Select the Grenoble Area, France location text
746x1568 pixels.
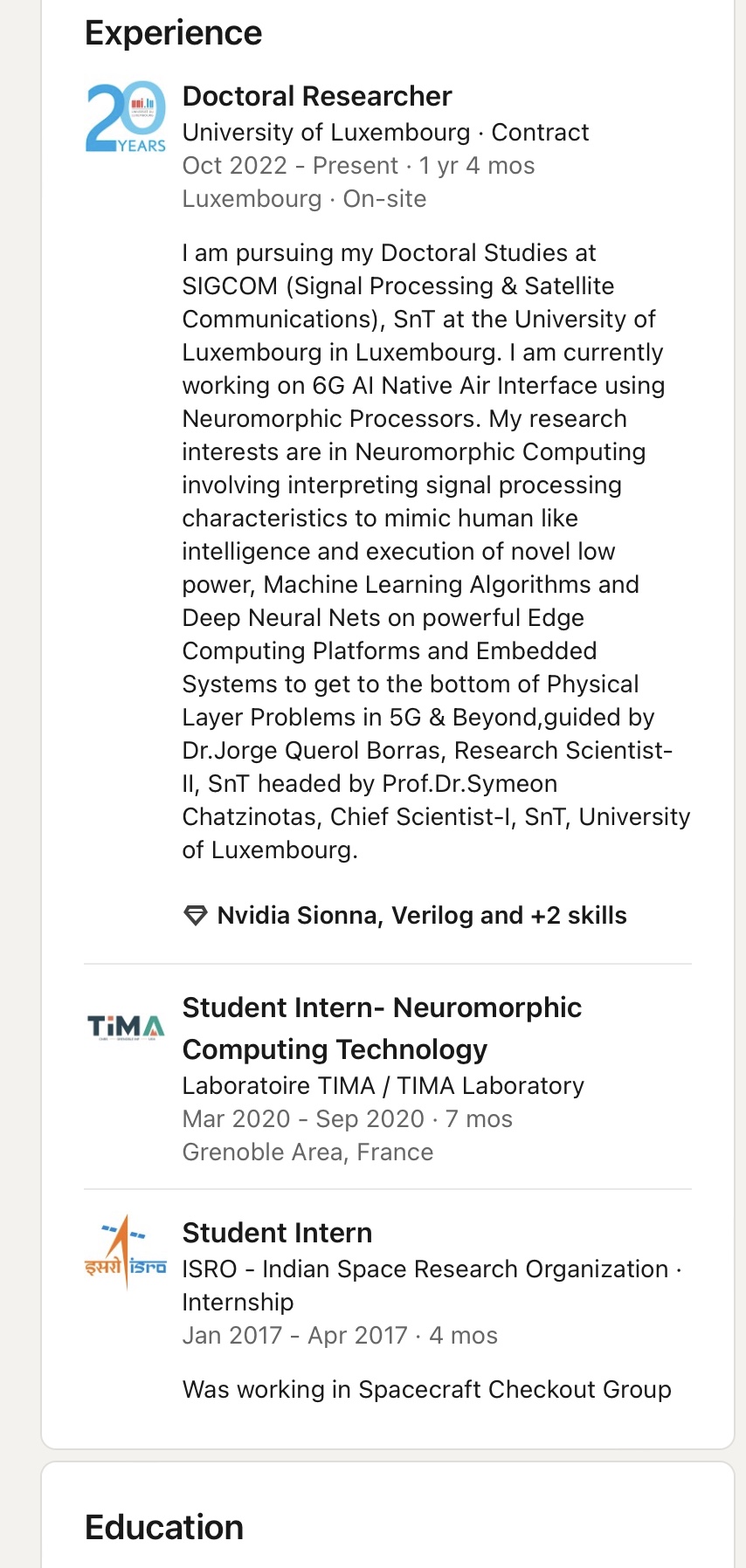307,1152
